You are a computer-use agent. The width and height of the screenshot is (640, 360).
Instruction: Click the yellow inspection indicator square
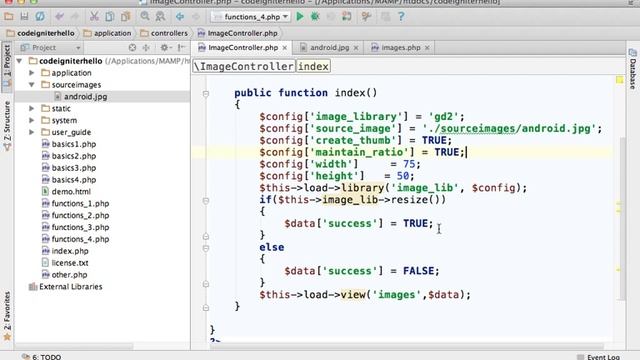tap(620, 80)
